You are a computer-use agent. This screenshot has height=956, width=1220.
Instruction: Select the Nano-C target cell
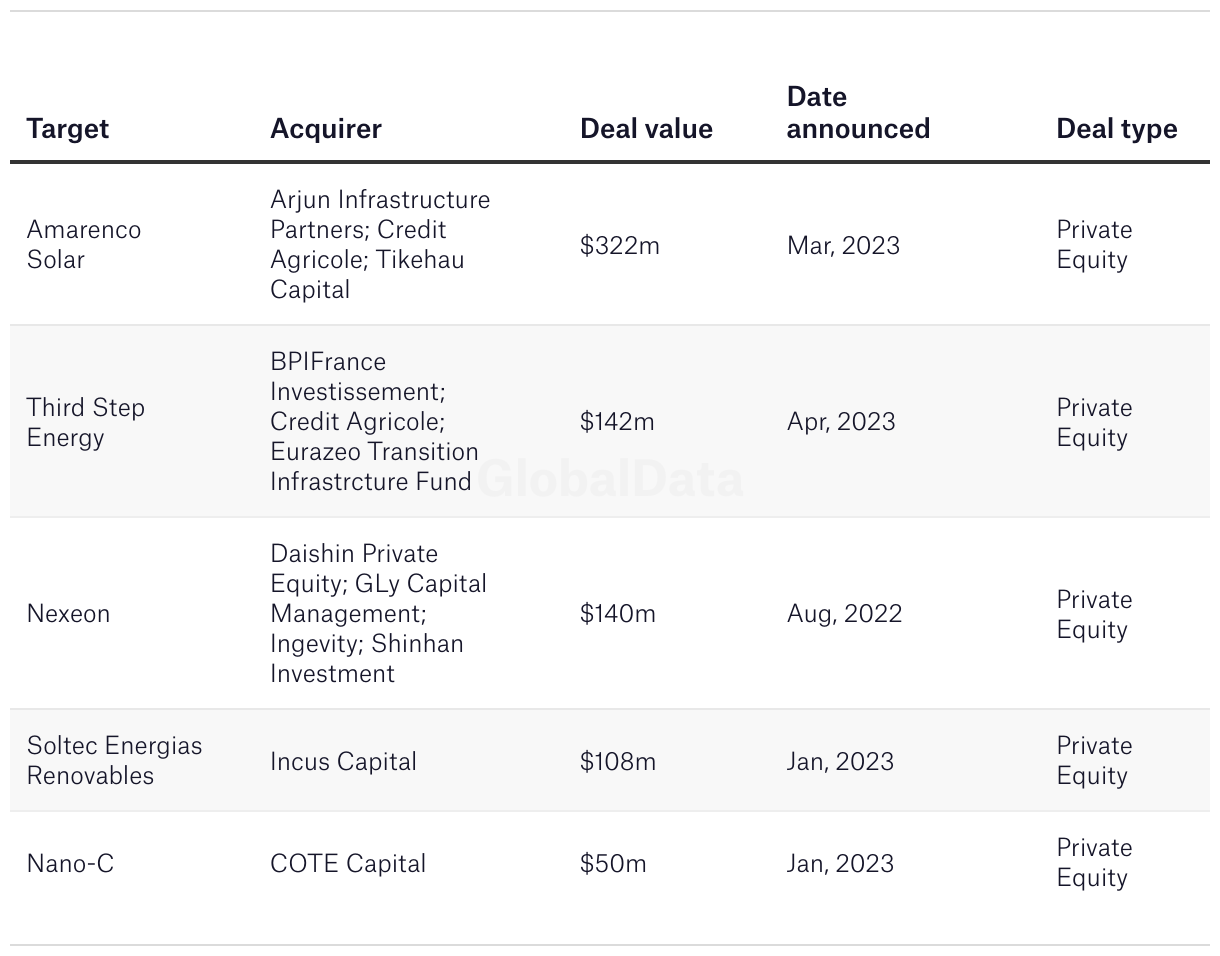click(x=70, y=864)
